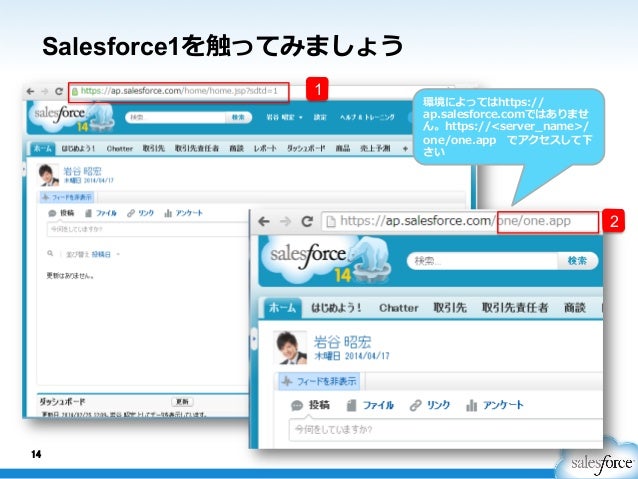
Task: Select 商品 tab in rear window
Action: tap(343, 149)
